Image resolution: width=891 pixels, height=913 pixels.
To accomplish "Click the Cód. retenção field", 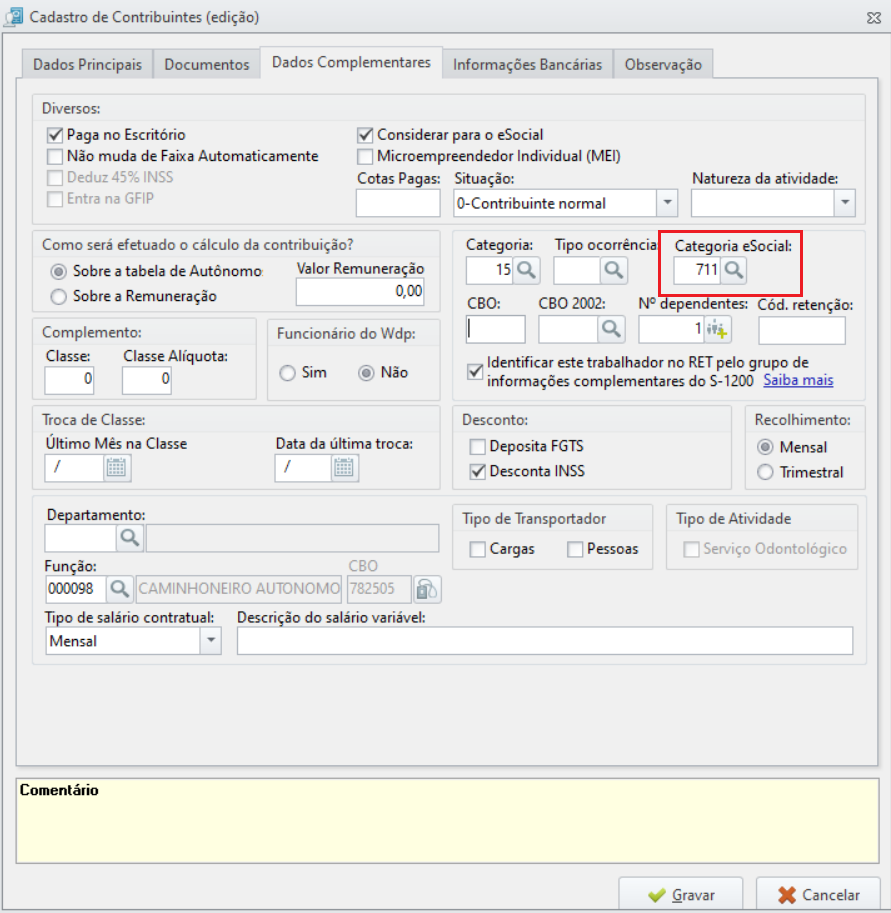I will [x=802, y=331].
